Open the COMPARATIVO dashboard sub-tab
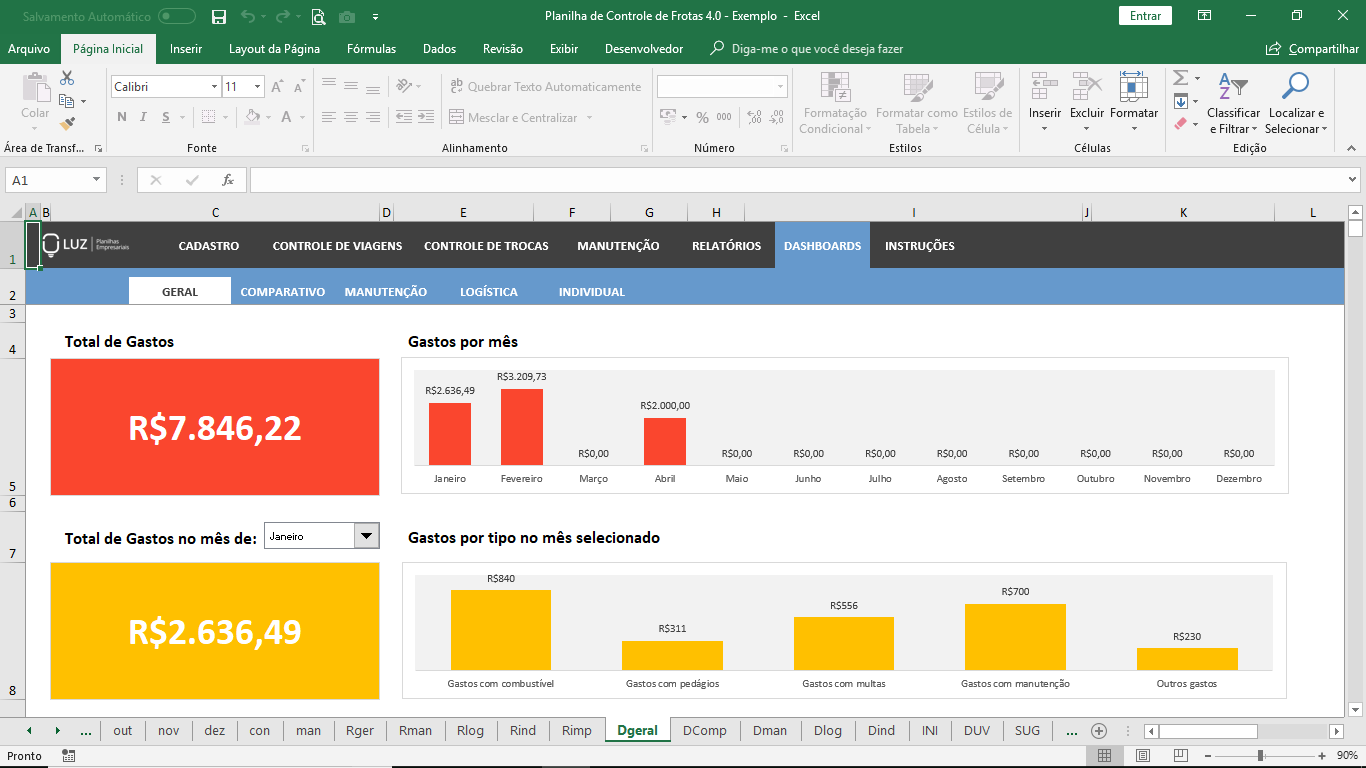The height and width of the screenshot is (768, 1366). pyautogui.click(x=283, y=292)
